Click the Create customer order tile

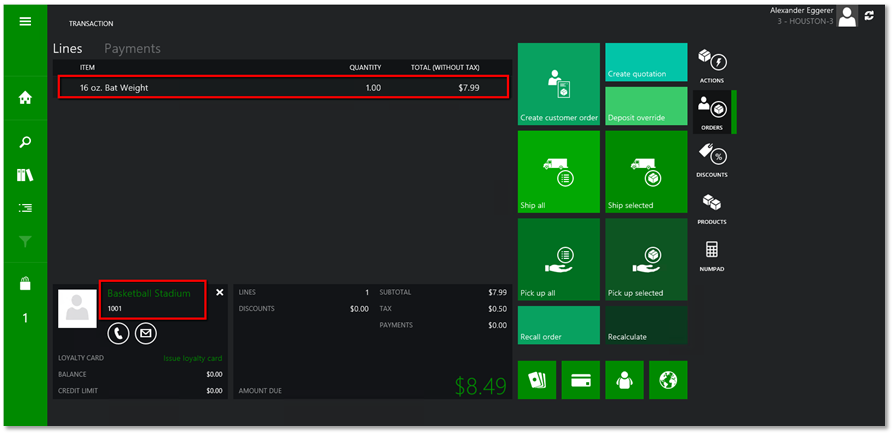pyautogui.click(x=559, y=85)
